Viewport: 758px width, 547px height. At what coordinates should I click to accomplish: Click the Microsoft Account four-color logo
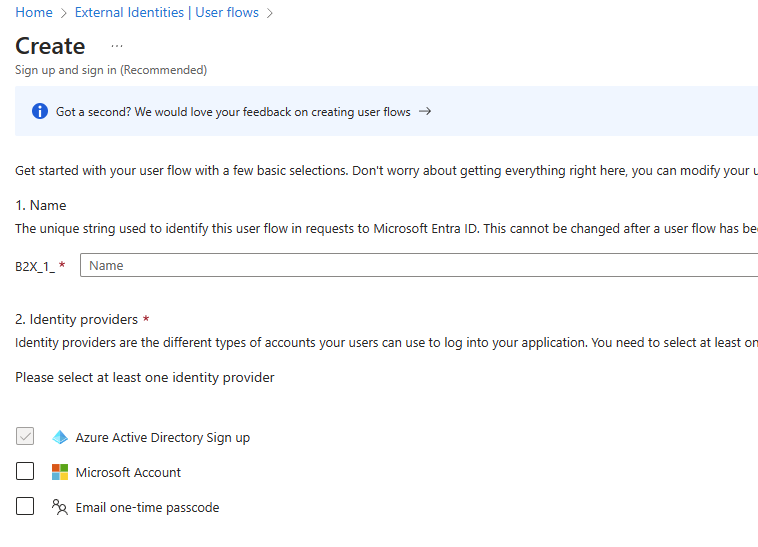pos(60,472)
